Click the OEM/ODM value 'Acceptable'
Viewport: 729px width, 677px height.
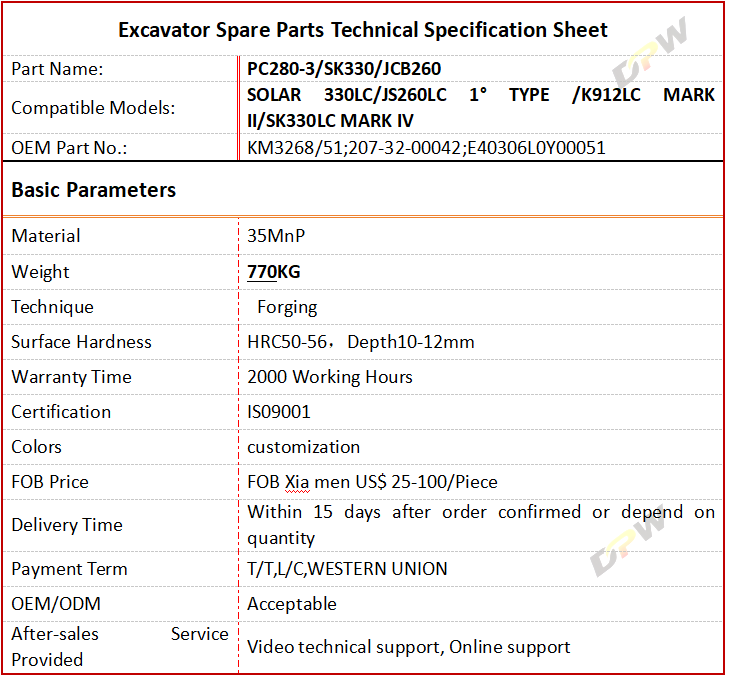coord(292,604)
